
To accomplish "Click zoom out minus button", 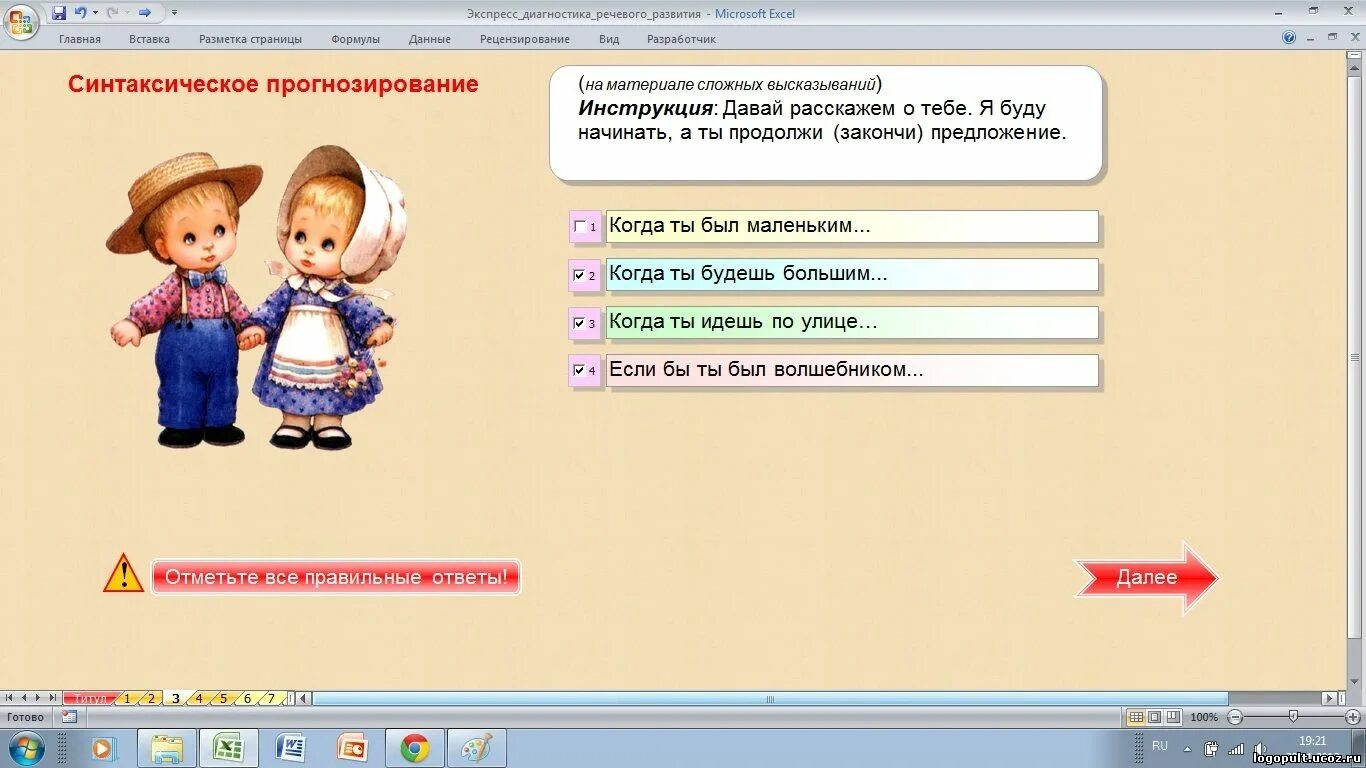I will [1235, 717].
